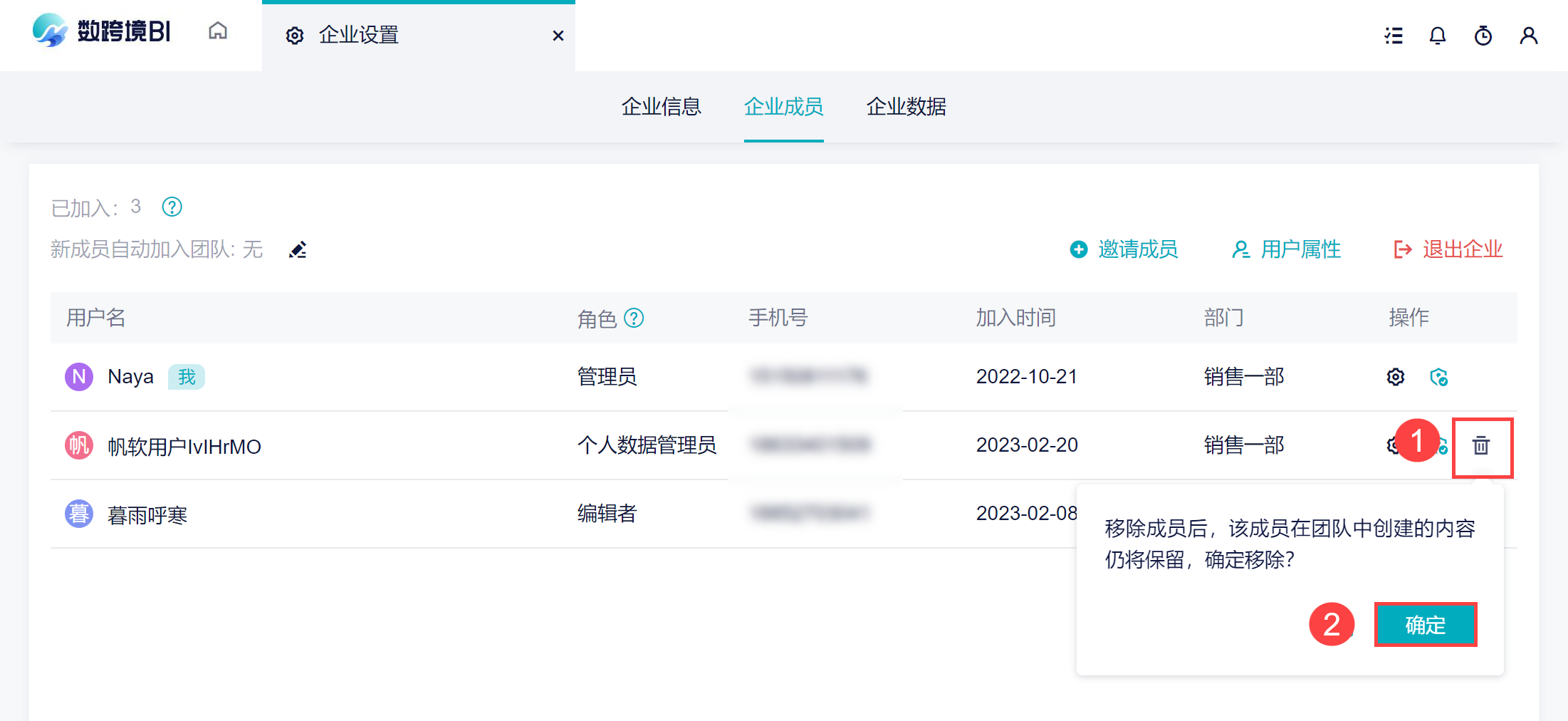Delete member 帆软用户IvIHrMO with trash icon
Image resolution: width=1568 pixels, height=721 pixels.
pyautogui.click(x=1482, y=446)
